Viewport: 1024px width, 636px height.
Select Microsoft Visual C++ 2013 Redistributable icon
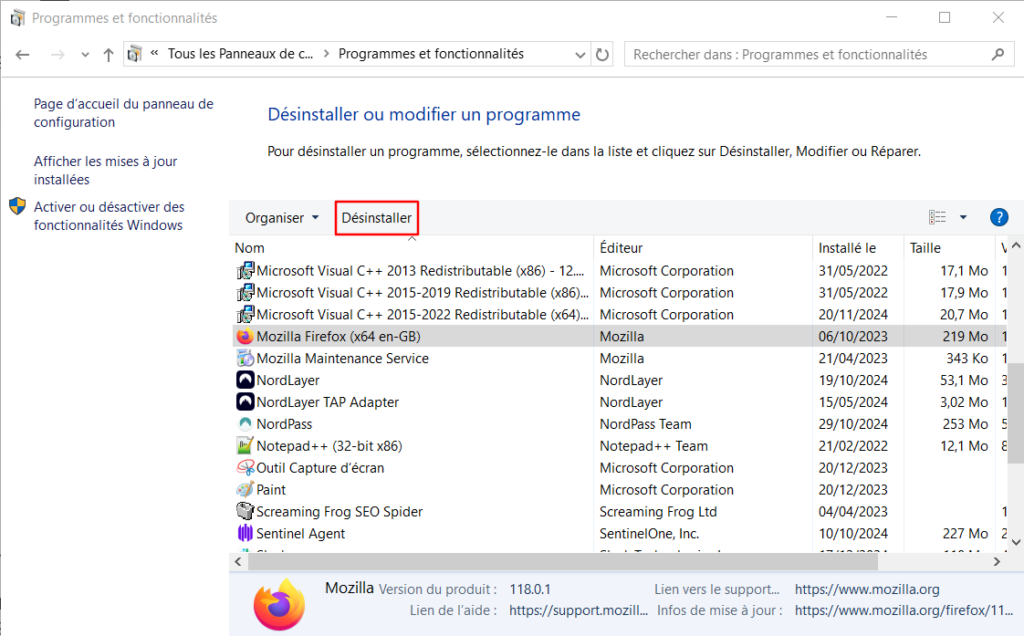[x=245, y=270]
